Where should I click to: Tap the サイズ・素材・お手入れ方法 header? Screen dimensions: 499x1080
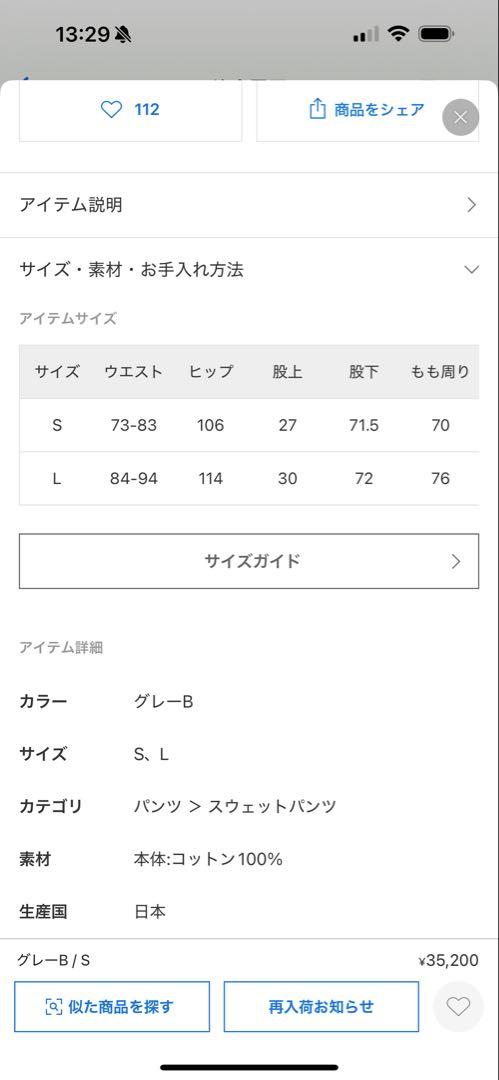[250, 269]
